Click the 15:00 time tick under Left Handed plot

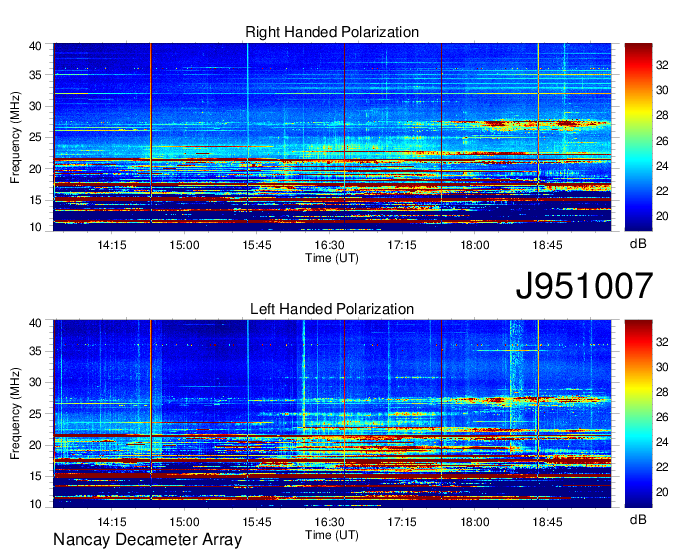184,522
